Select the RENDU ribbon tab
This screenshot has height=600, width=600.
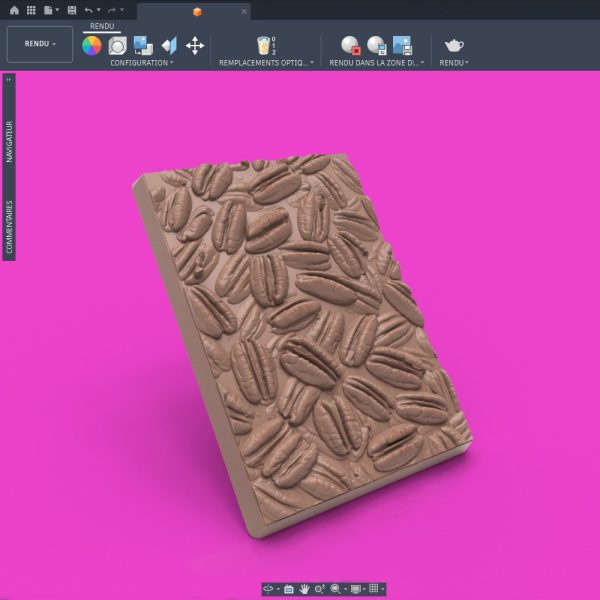(x=102, y=26)
